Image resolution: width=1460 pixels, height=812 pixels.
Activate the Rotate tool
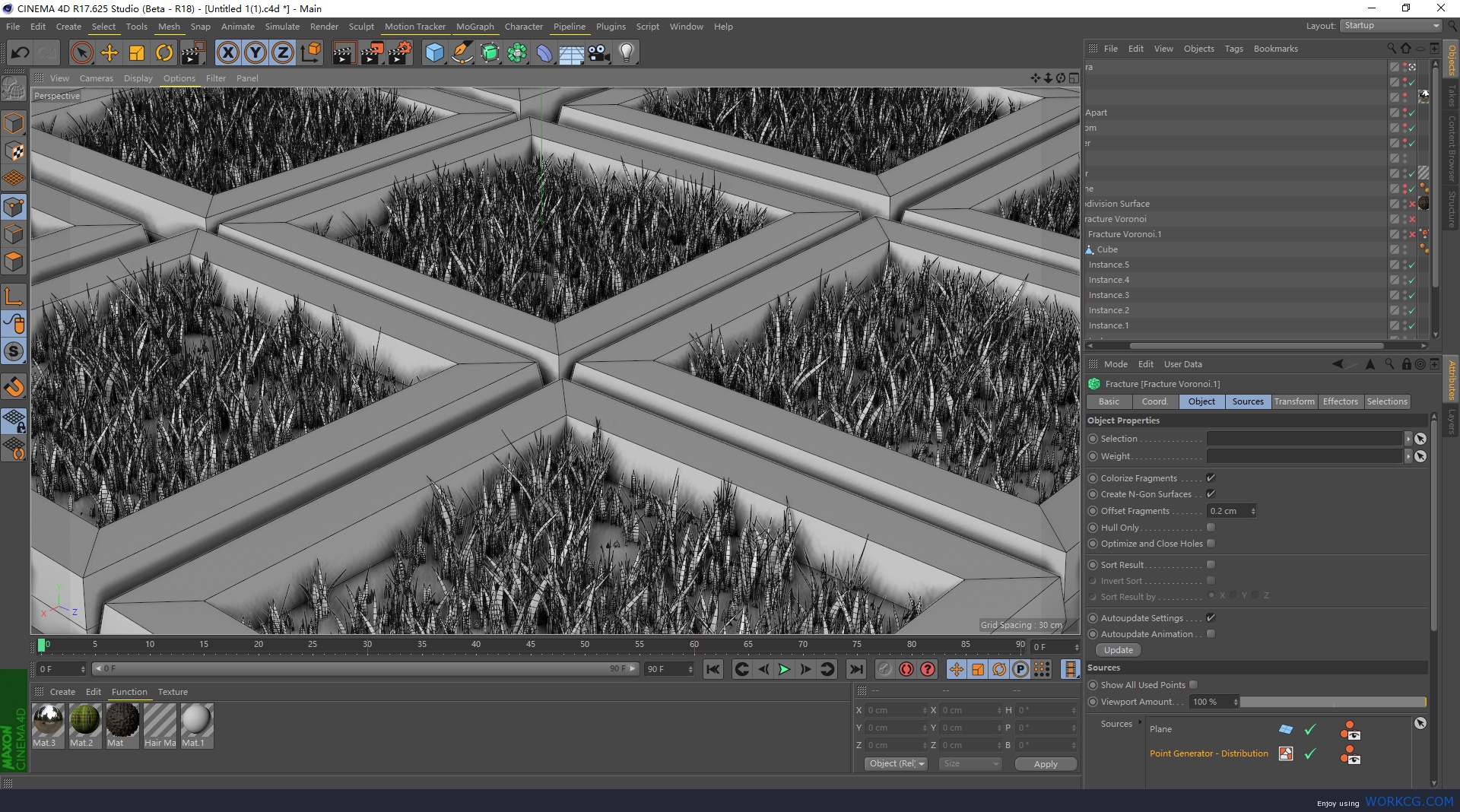click(x=164, y=52)
